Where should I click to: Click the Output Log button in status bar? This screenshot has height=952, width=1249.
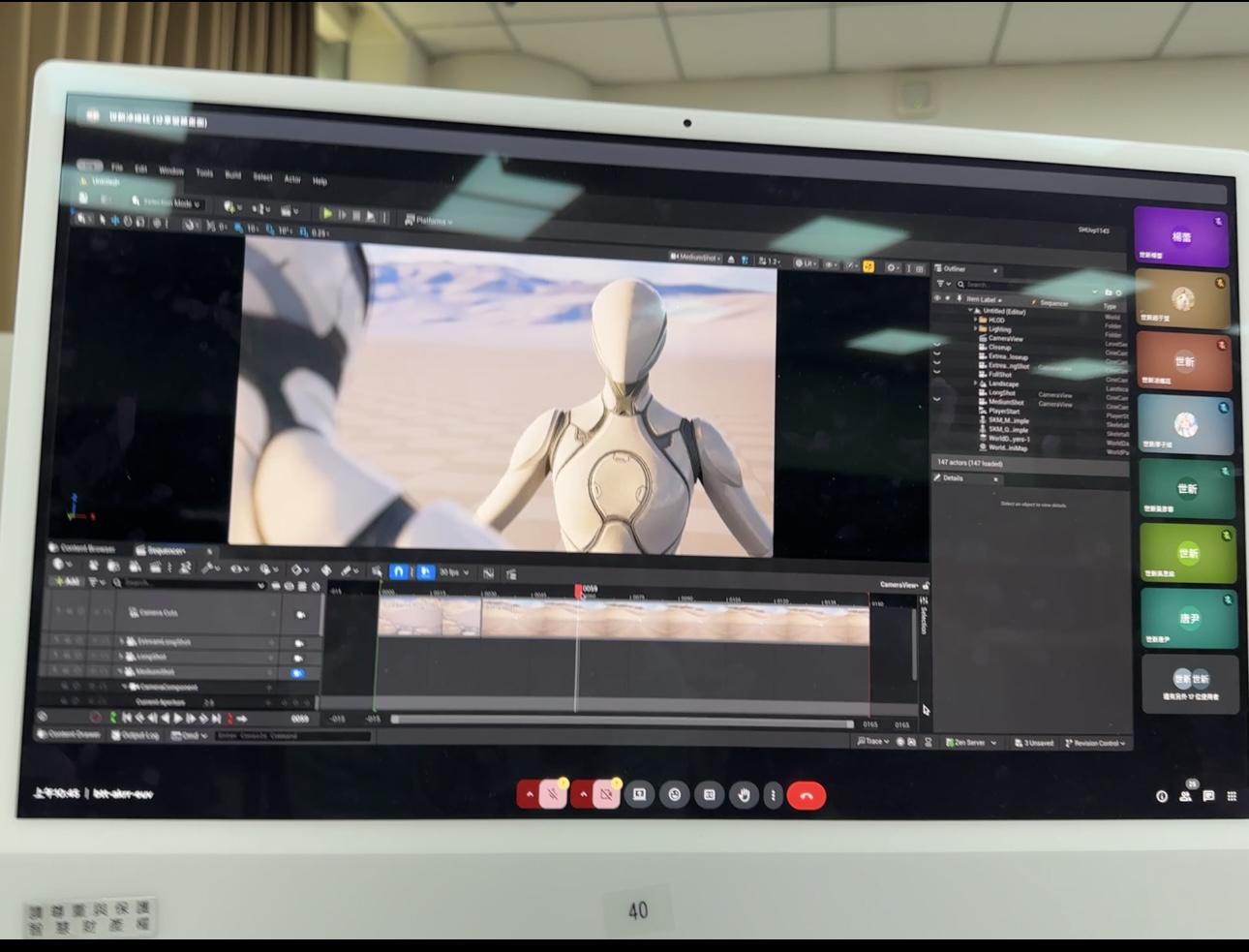[x=136, y=736]
